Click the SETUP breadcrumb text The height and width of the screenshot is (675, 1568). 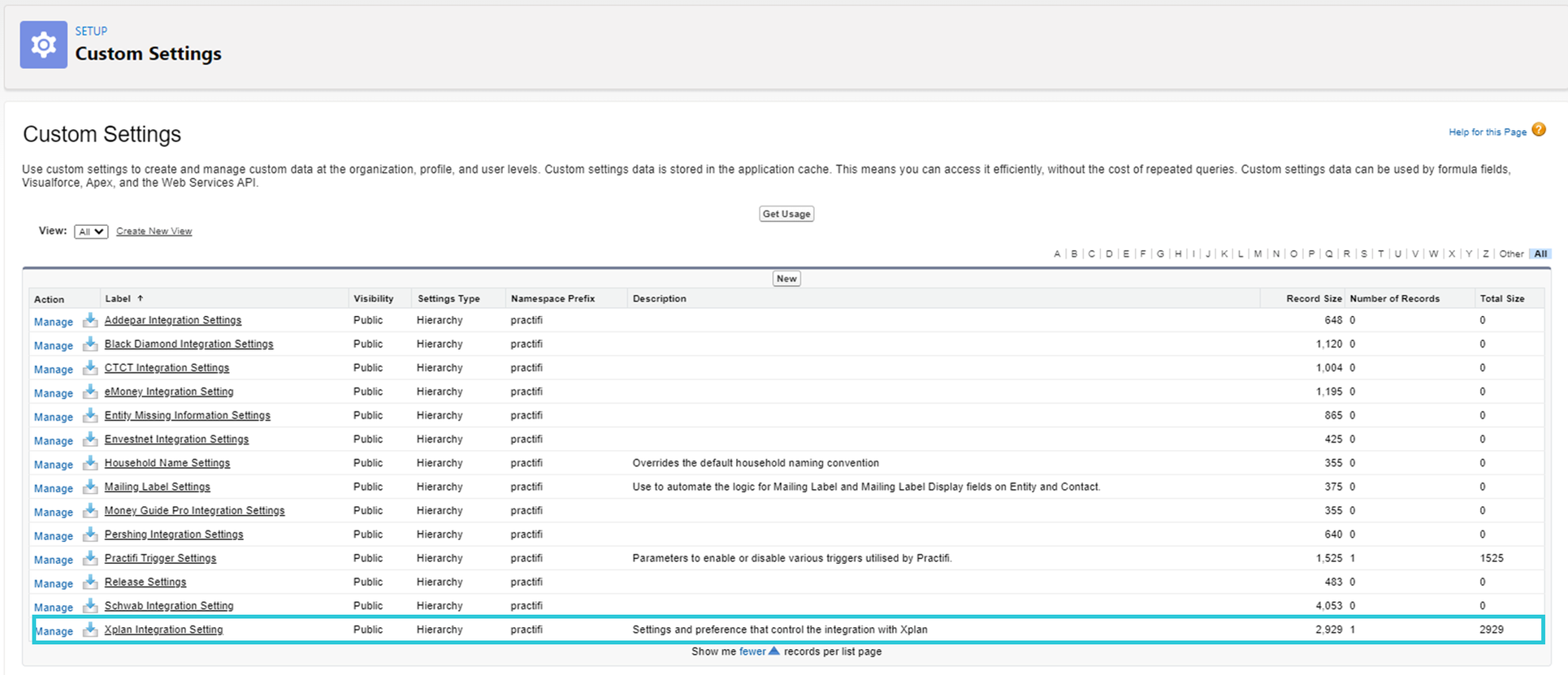coord(91,31)
